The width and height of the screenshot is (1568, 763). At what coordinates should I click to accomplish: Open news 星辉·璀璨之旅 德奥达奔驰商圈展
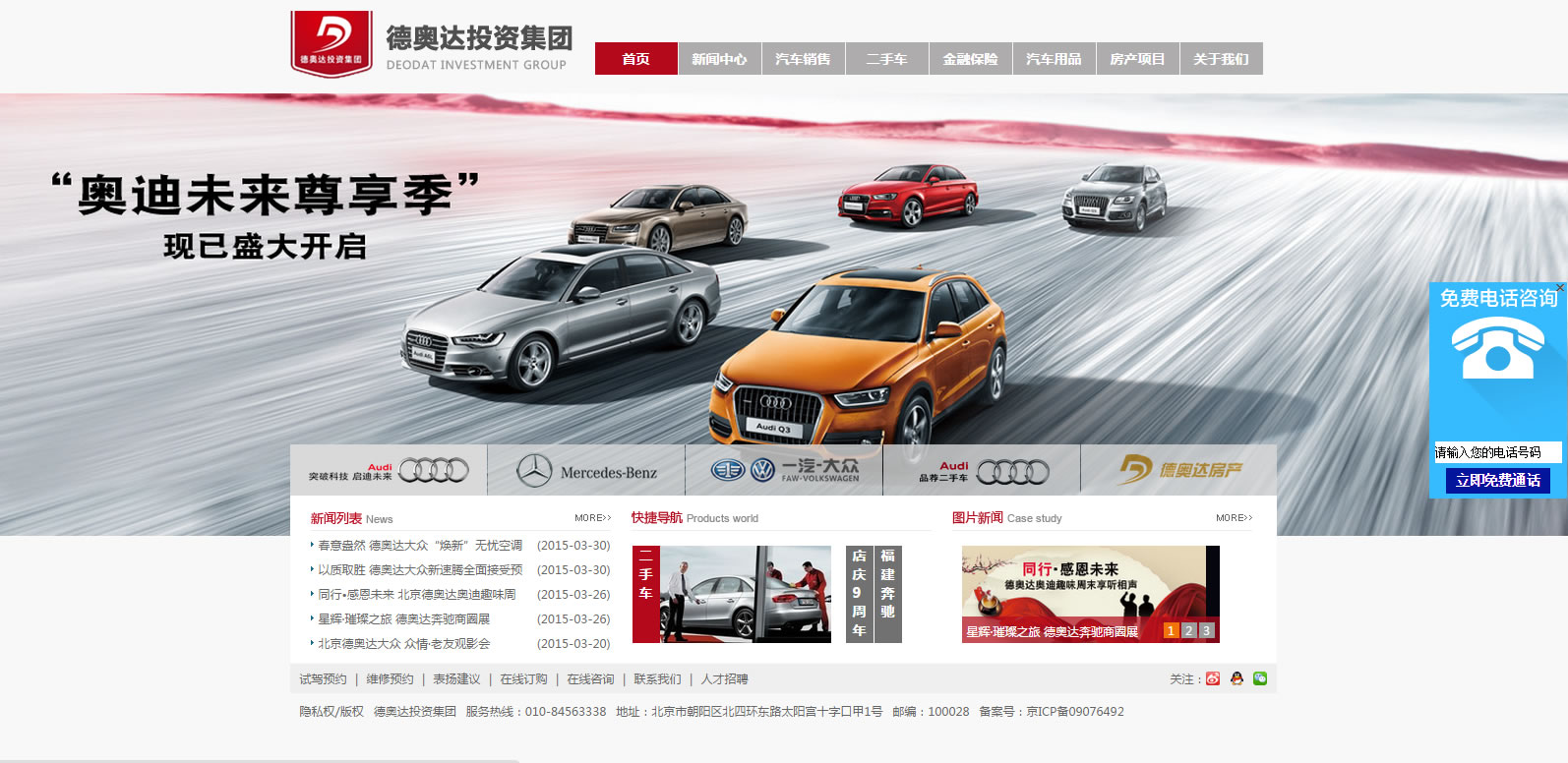pos(403,618)
